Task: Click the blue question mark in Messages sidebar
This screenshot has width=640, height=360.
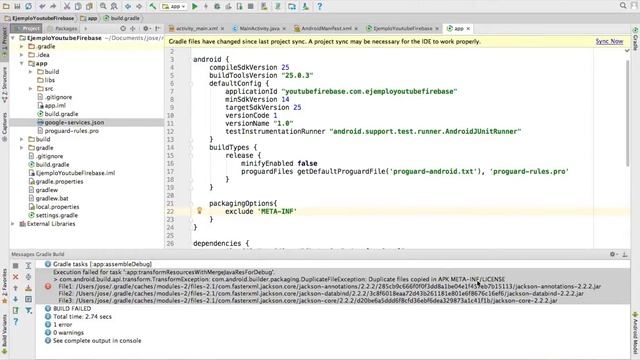Action: point(16,322)
